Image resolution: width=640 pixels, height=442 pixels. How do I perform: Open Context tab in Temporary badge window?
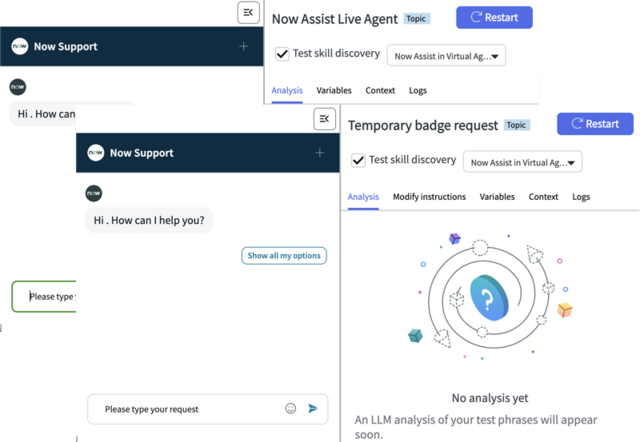[x=543, y=197]
